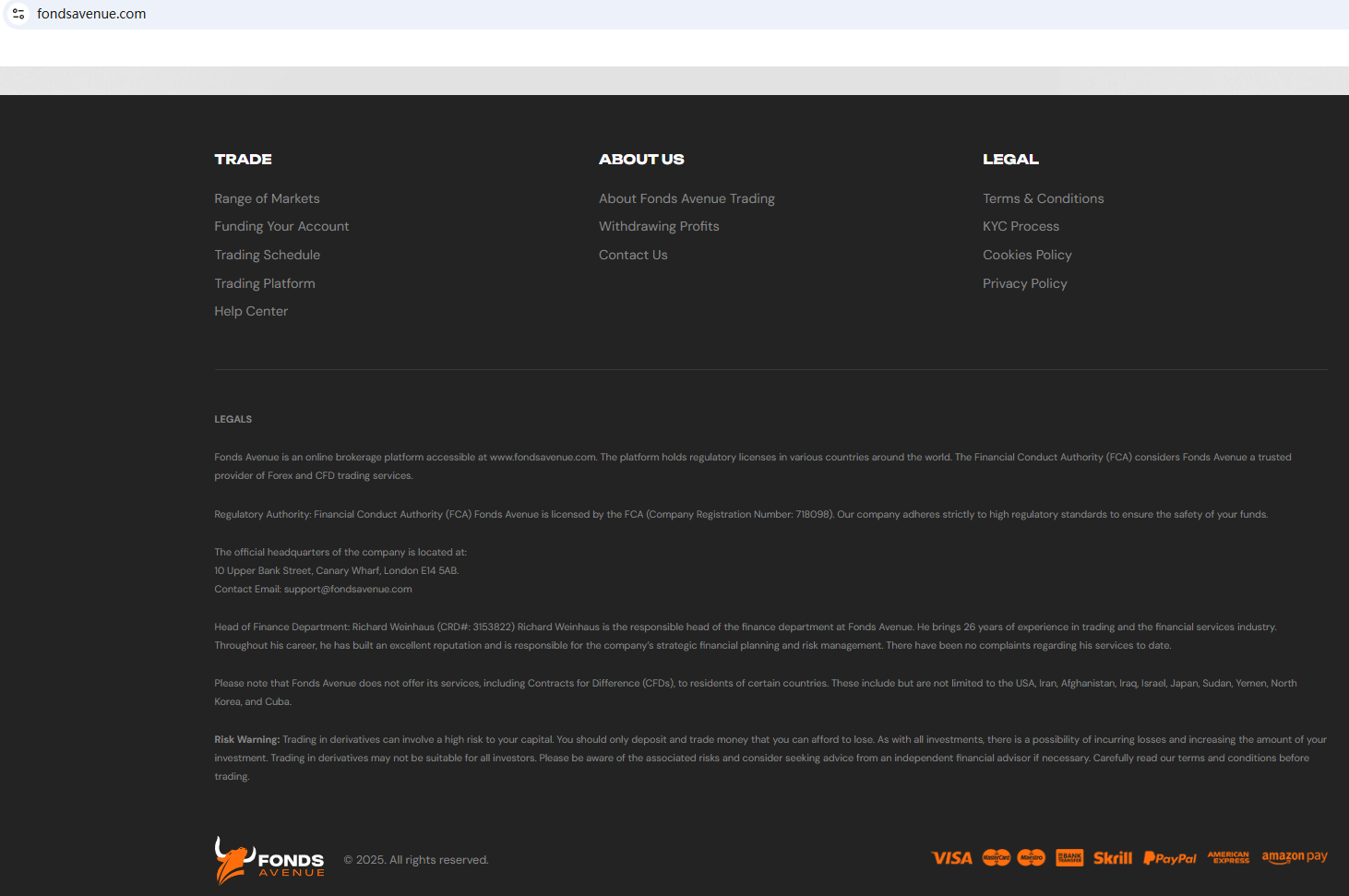
Task: Click the Skrill payment logo
Action: point(1113,858)
